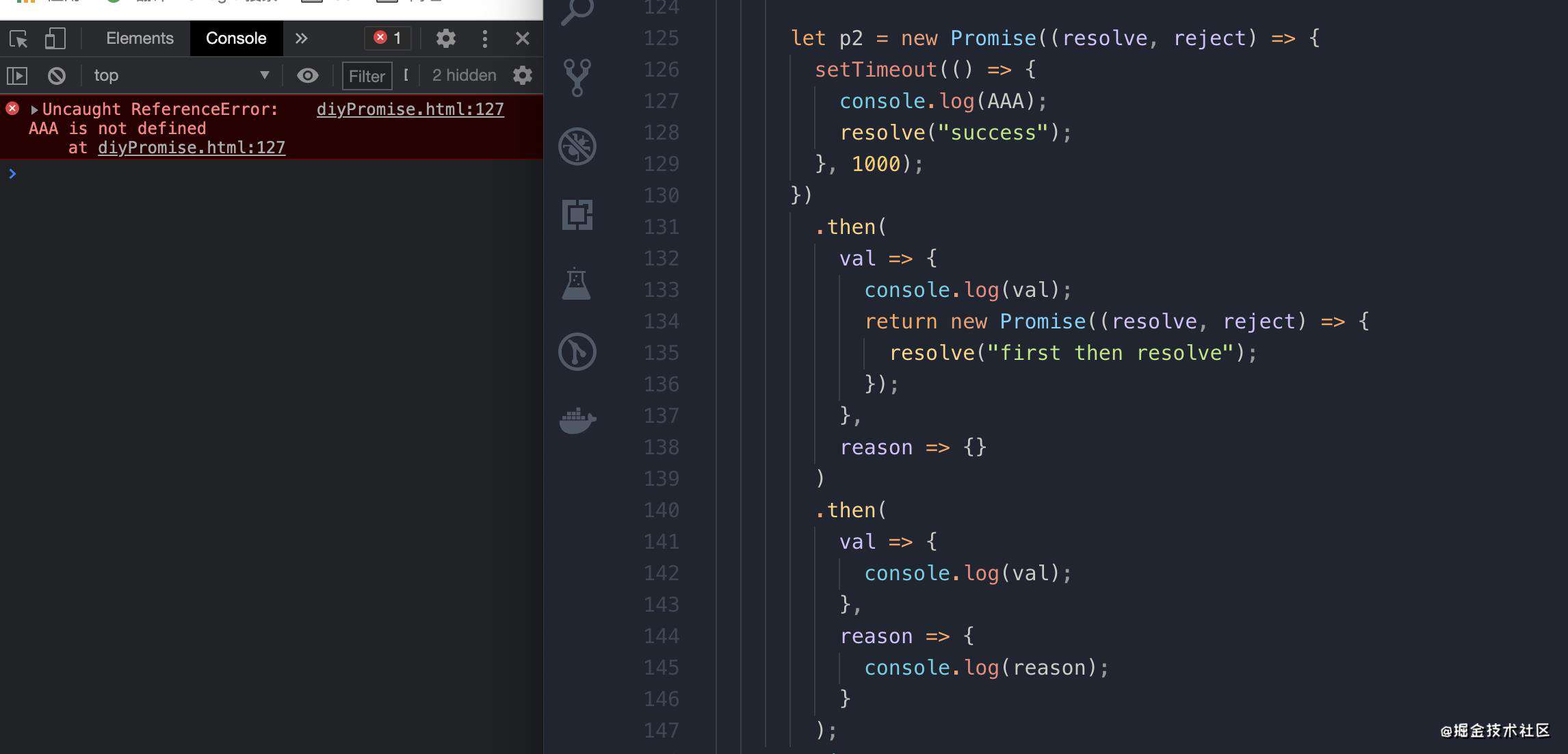The image size is (1568, 754).
Task: Click the red error icon in console
Action: [x=12, y=108]
